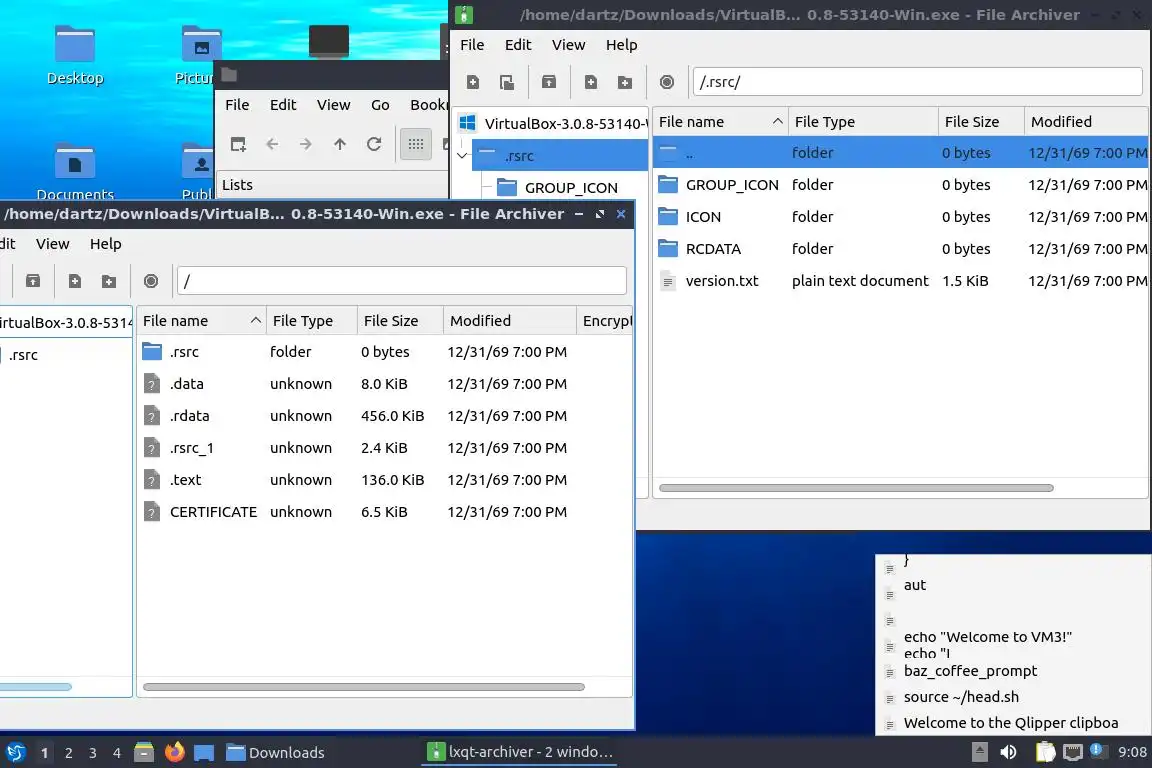Go forward in the file manager
The image size is (1152, 768).
306,144
